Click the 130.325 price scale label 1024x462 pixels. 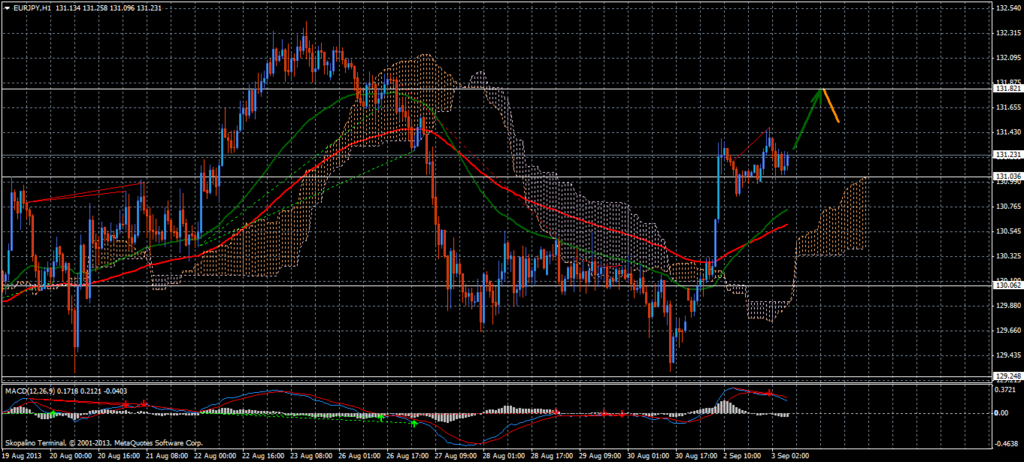click(1007, 256)
